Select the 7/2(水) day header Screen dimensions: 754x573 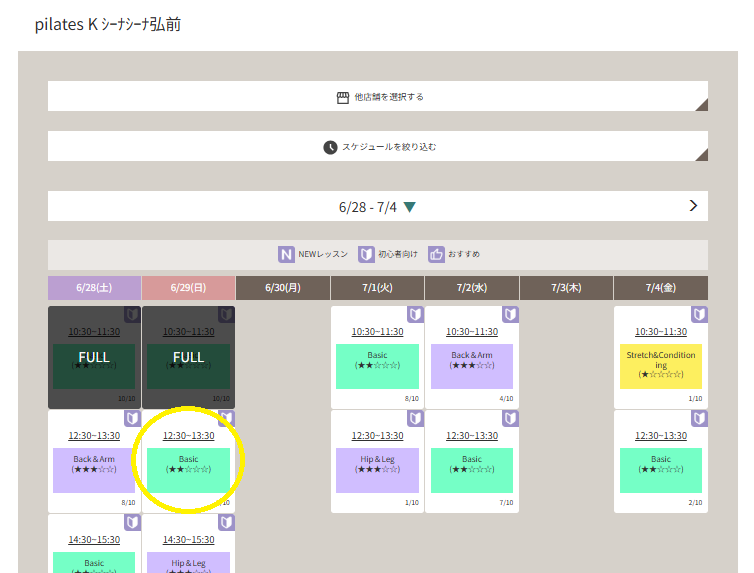pos(472,288)
